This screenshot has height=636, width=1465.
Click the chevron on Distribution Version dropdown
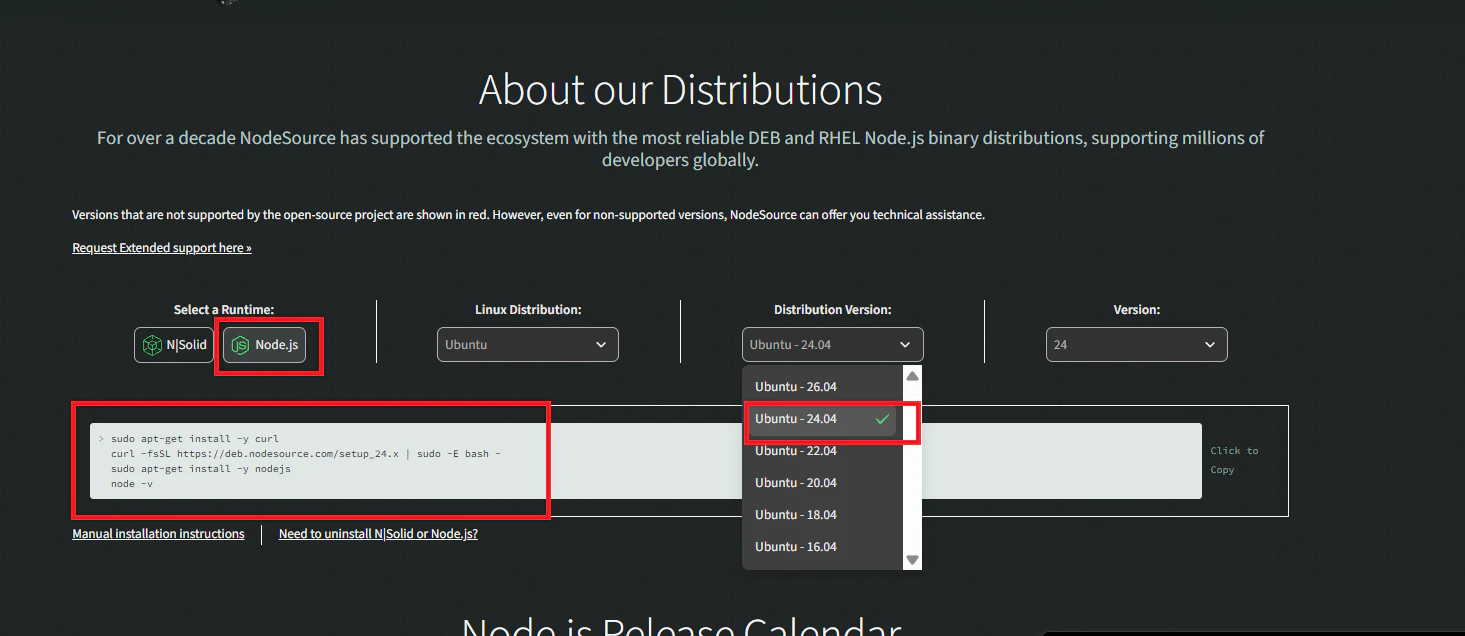[905, 345]
